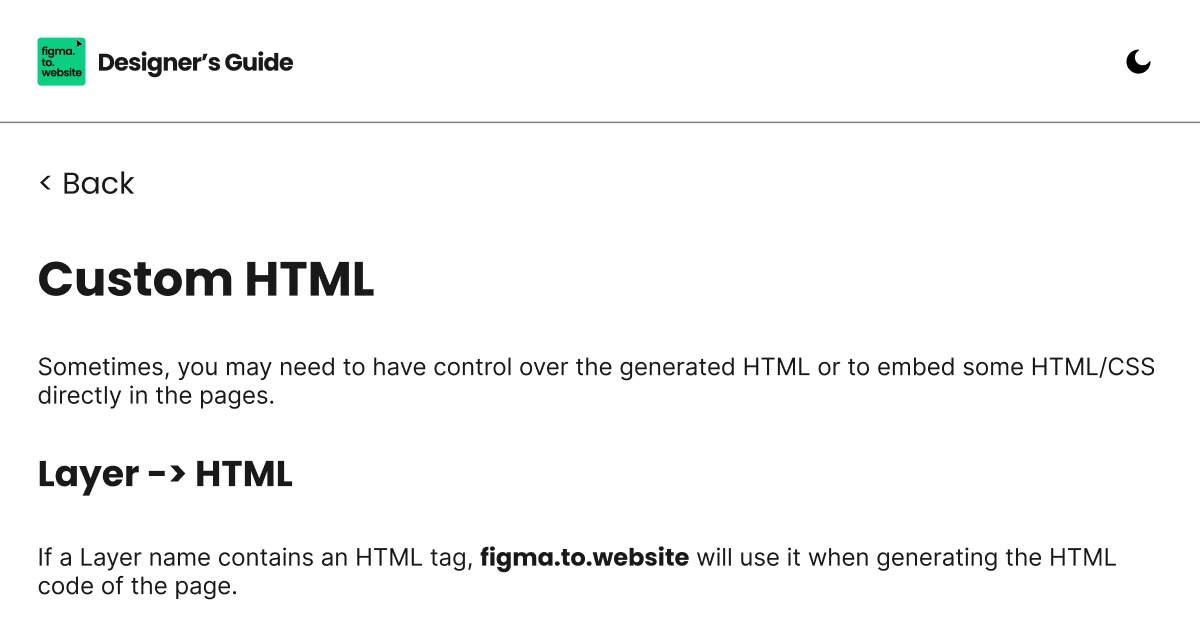Click the "figma." word inside the logo

pyautogui.click(x=58, y=49)
